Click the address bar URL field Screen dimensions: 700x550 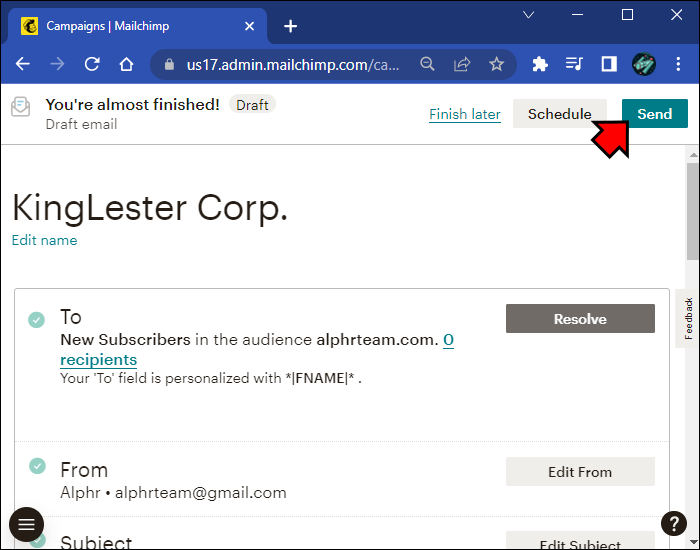[x=293, y=65]
